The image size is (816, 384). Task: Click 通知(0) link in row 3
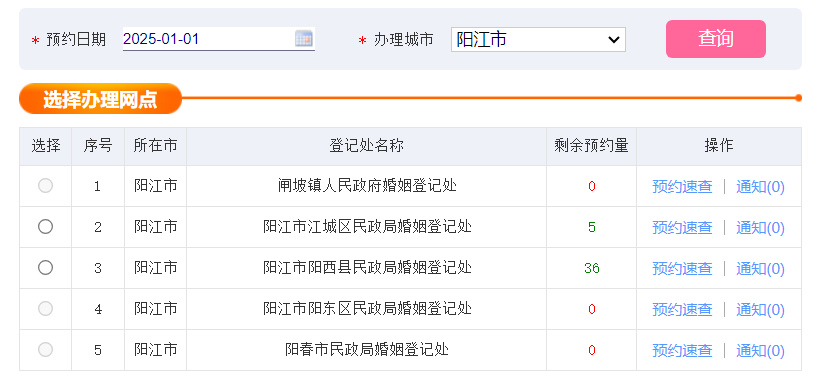coord(760,269)
